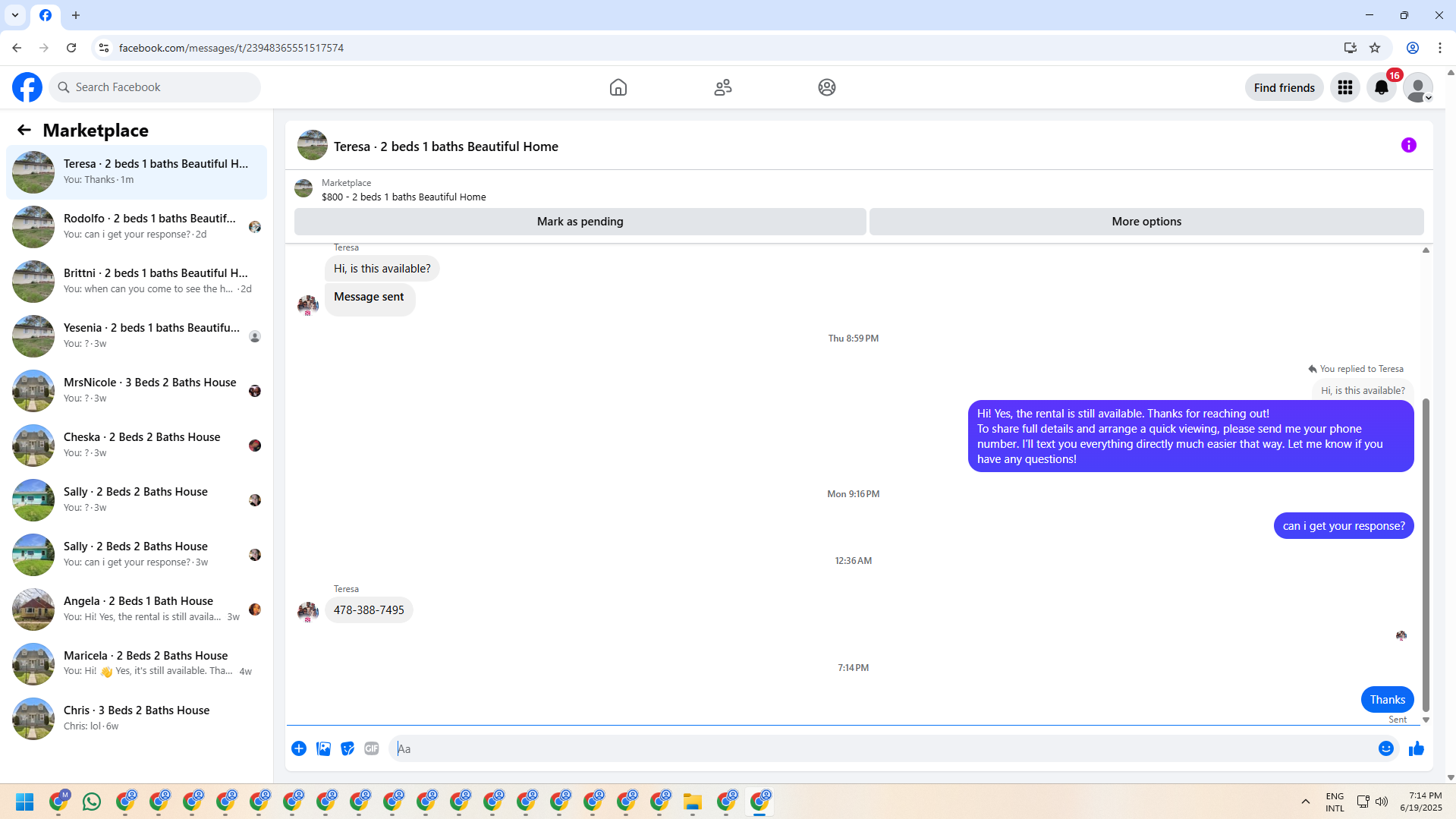Choose a GIF
The height and width of the screenshot is (819, 1456).
click(x=372, y=748)
